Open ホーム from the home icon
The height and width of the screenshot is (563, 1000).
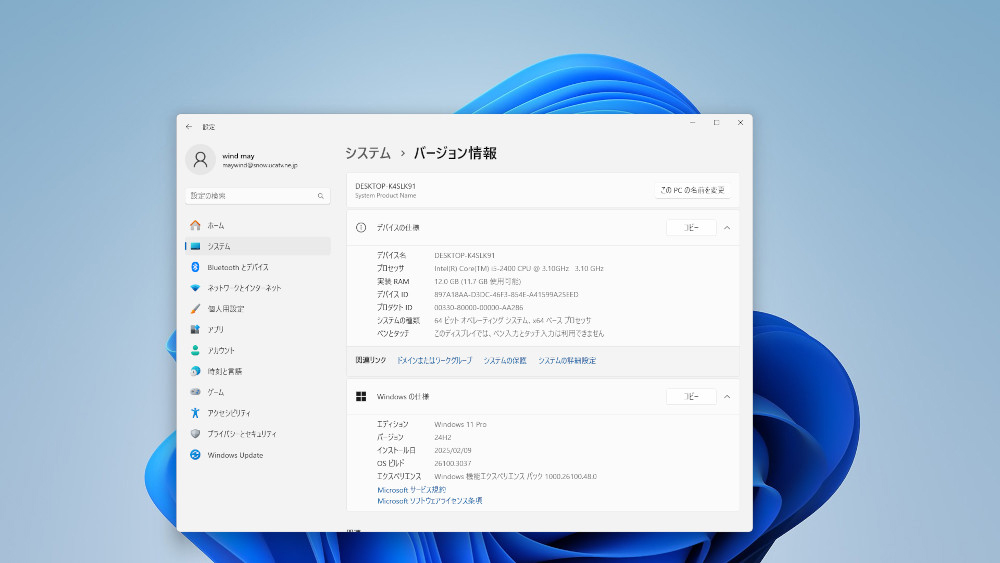(195, 225)
